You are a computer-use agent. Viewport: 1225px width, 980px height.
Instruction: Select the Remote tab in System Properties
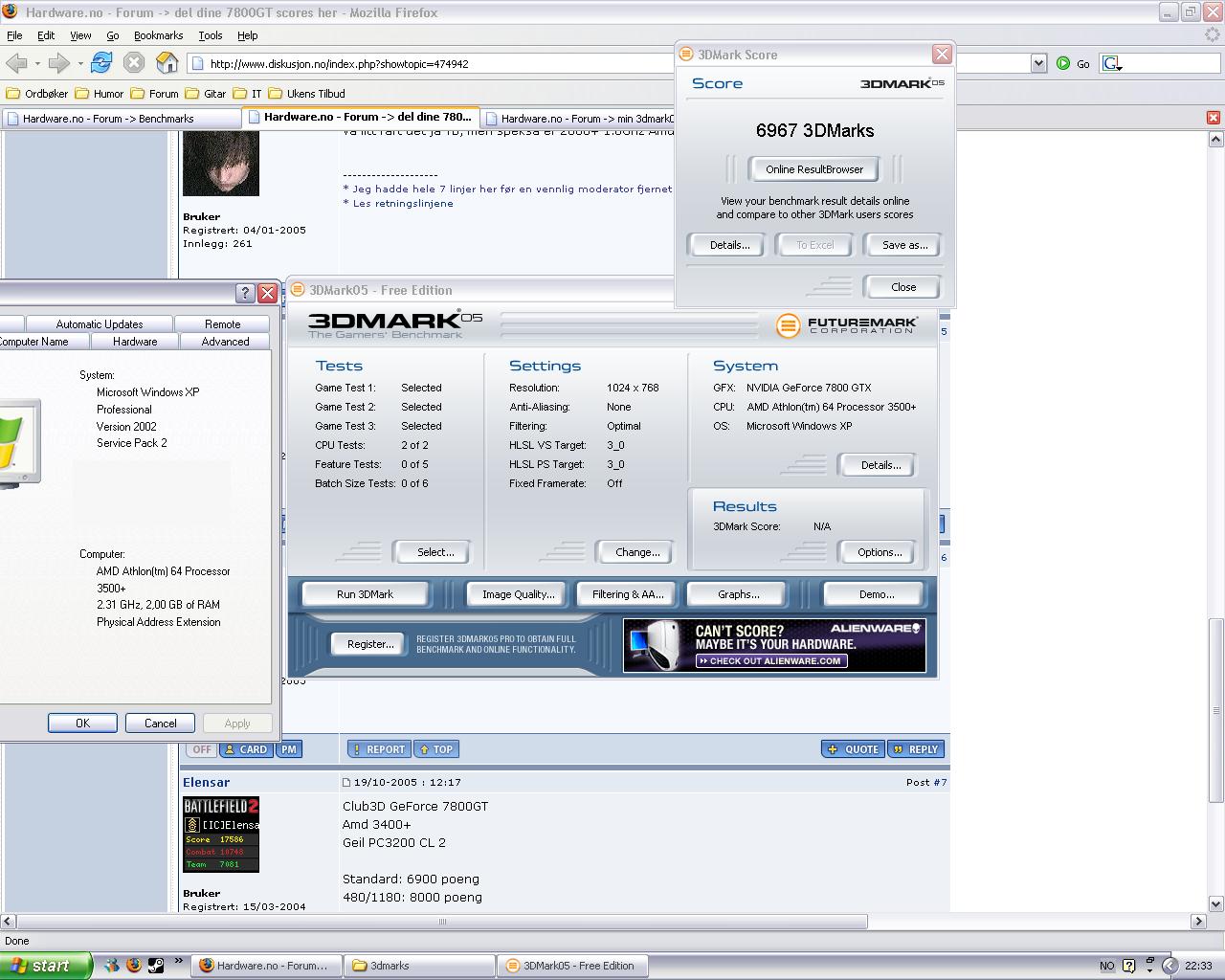click(222, 324)
